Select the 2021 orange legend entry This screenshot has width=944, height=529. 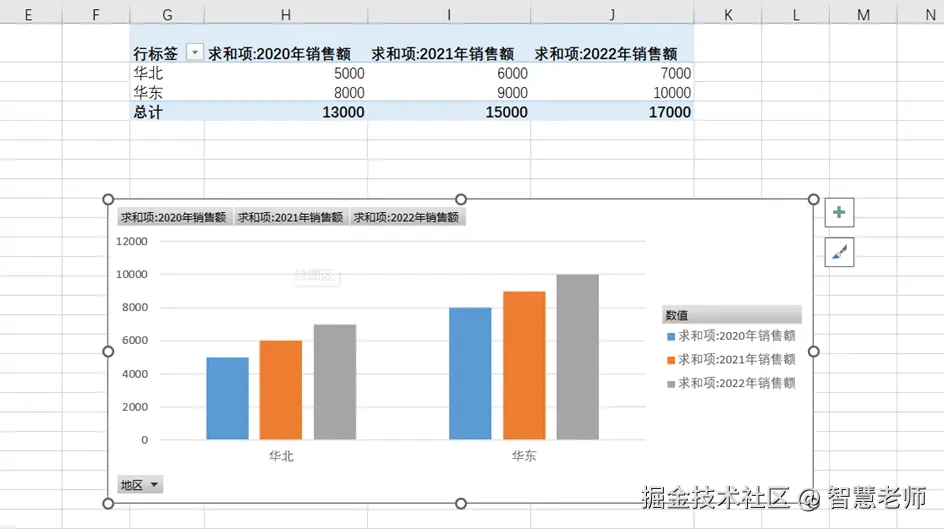(731, 360)
